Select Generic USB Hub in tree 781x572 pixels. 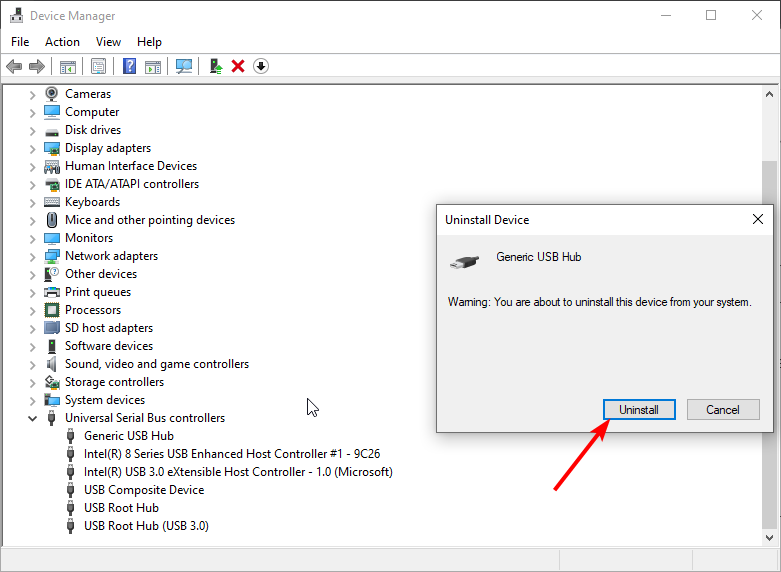(x=129, y=435)
